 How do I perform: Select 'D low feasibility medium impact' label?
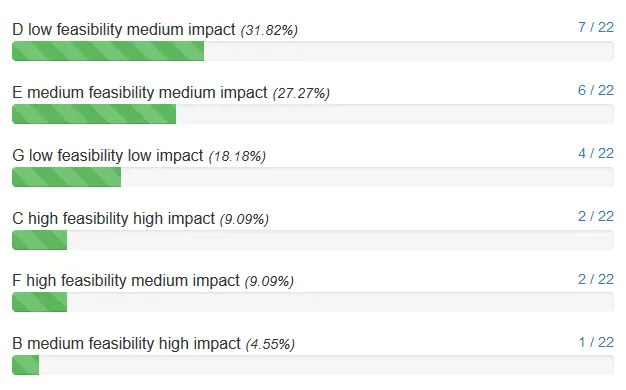(x=124, y=30)
